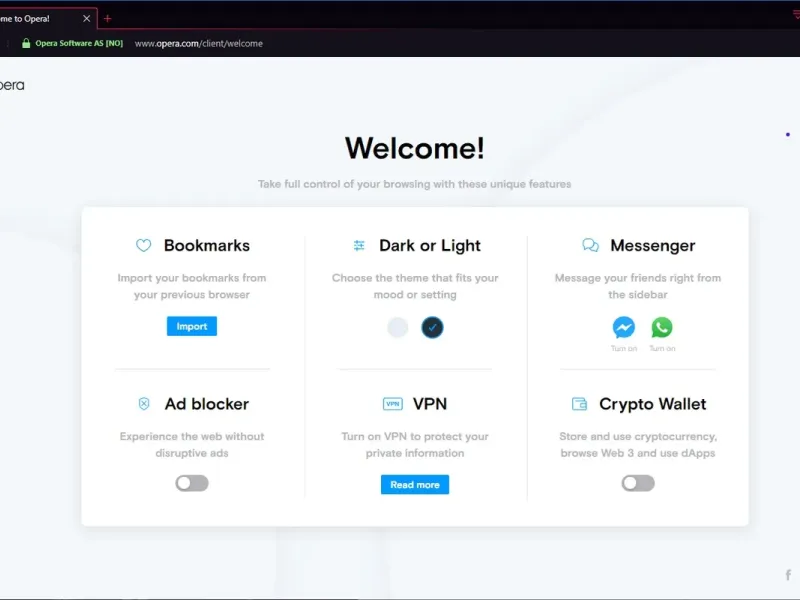Click 'Experience the web without disruptive ads' text
Image resolution: width=800 pixels, height=600 pixels.
(192, 444)
